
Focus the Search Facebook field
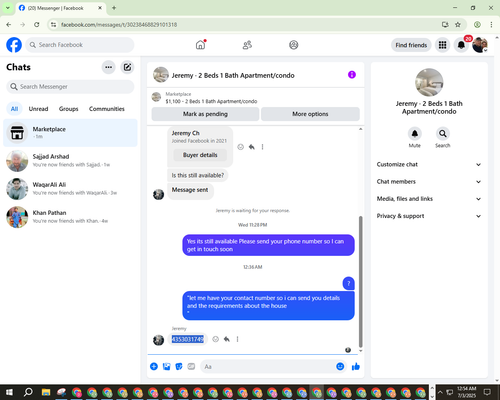pyautogui.click(x=80, y=45)
